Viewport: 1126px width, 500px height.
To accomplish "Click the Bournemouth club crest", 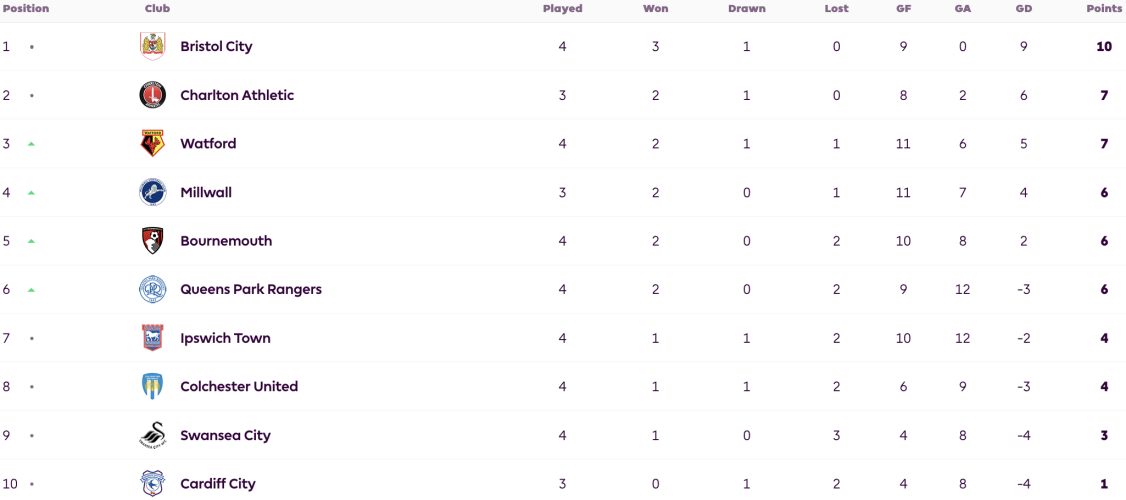I will pos(152,241).
